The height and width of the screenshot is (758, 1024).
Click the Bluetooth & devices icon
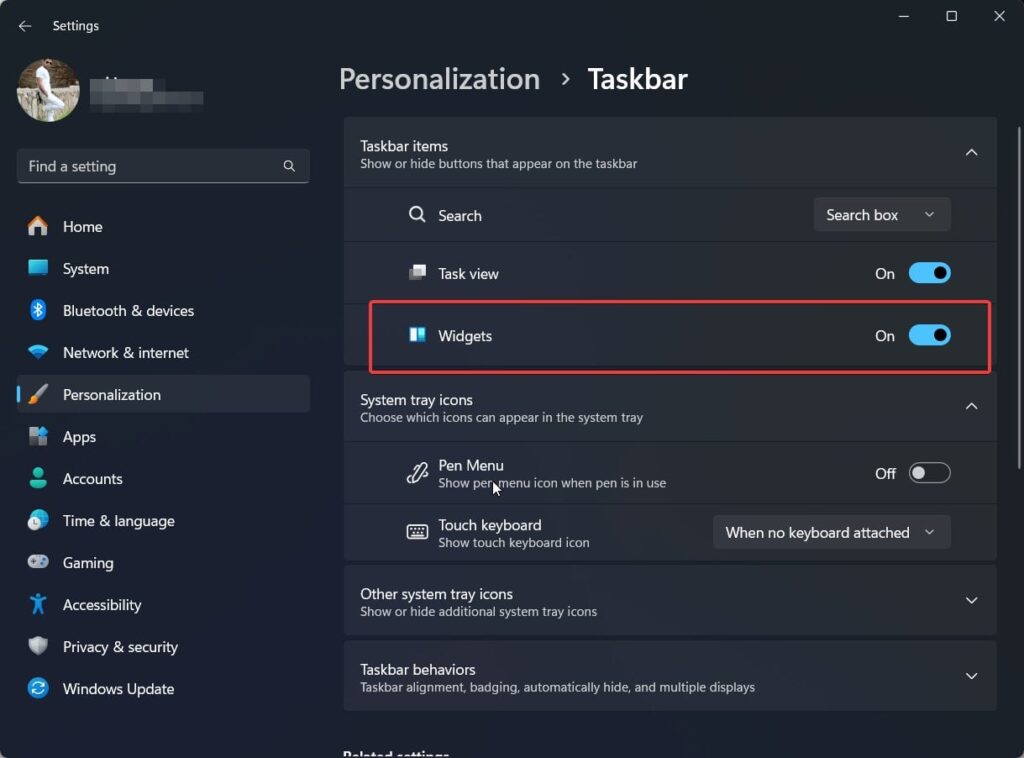pos(38,310)
